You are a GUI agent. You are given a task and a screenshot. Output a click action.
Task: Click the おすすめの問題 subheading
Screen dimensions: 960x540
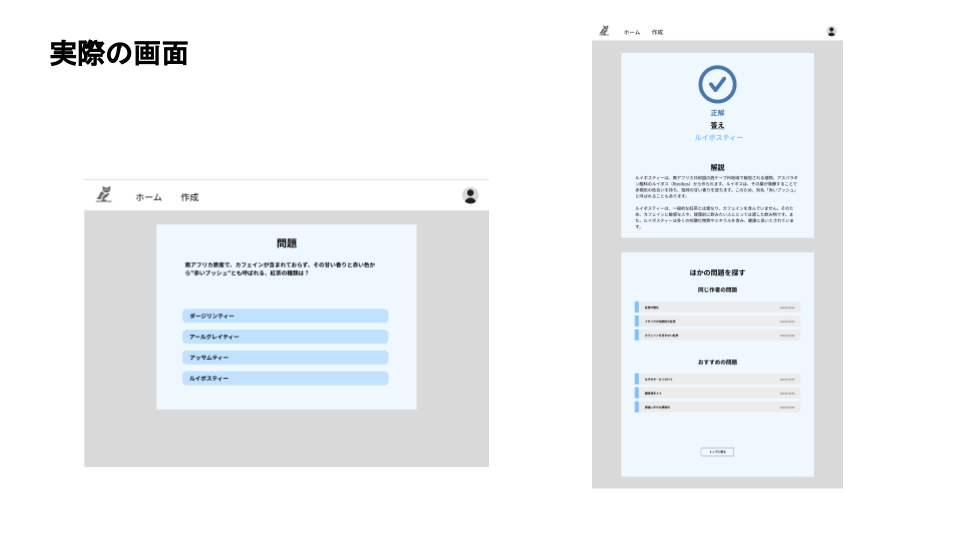[x=717, y=362]
